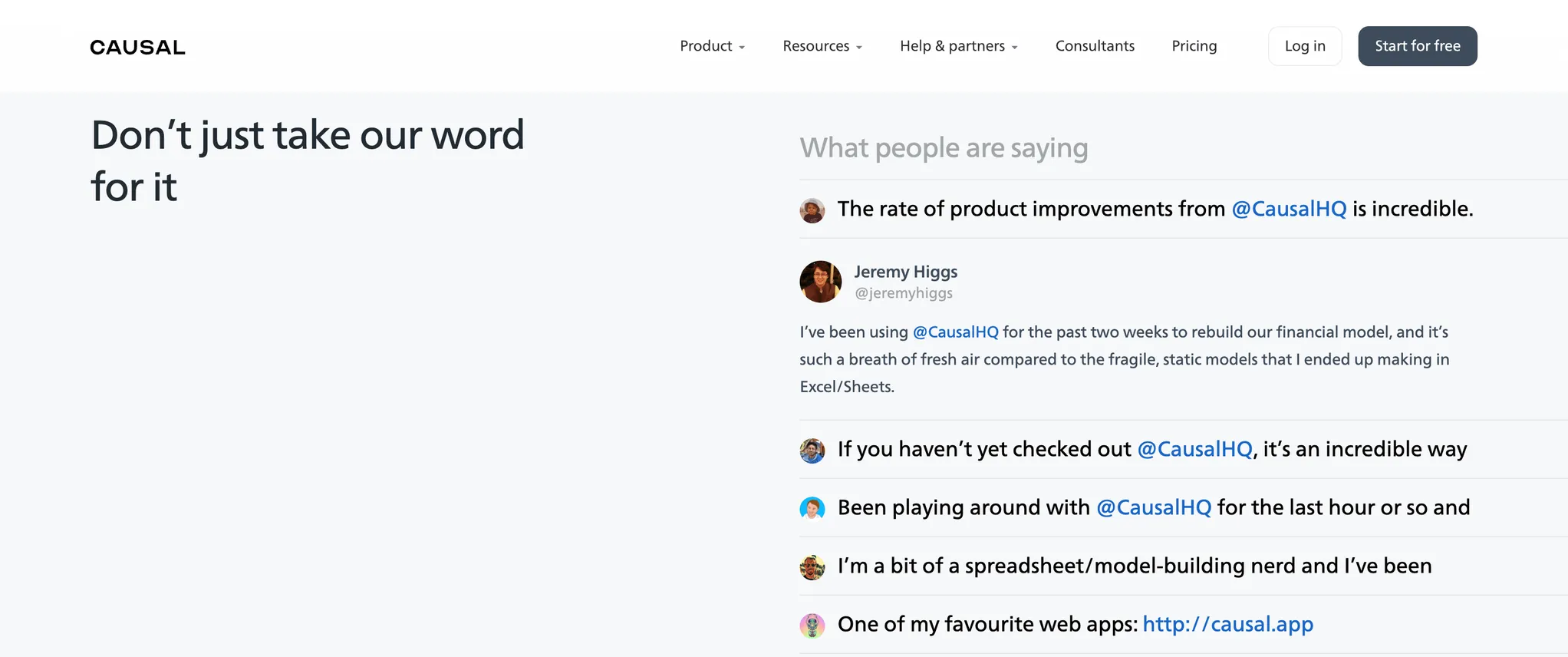Open the Help & partners dropdown

click(959, 46)
